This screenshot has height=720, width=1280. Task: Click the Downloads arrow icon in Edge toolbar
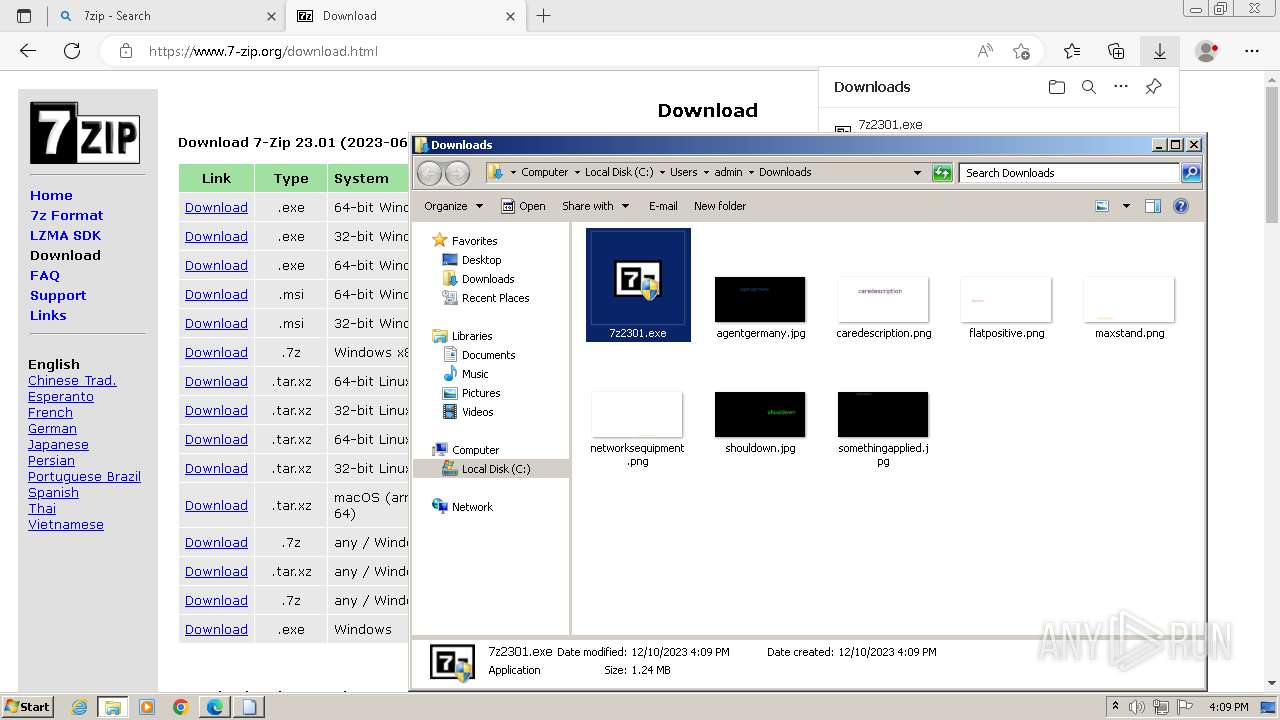1160,51
